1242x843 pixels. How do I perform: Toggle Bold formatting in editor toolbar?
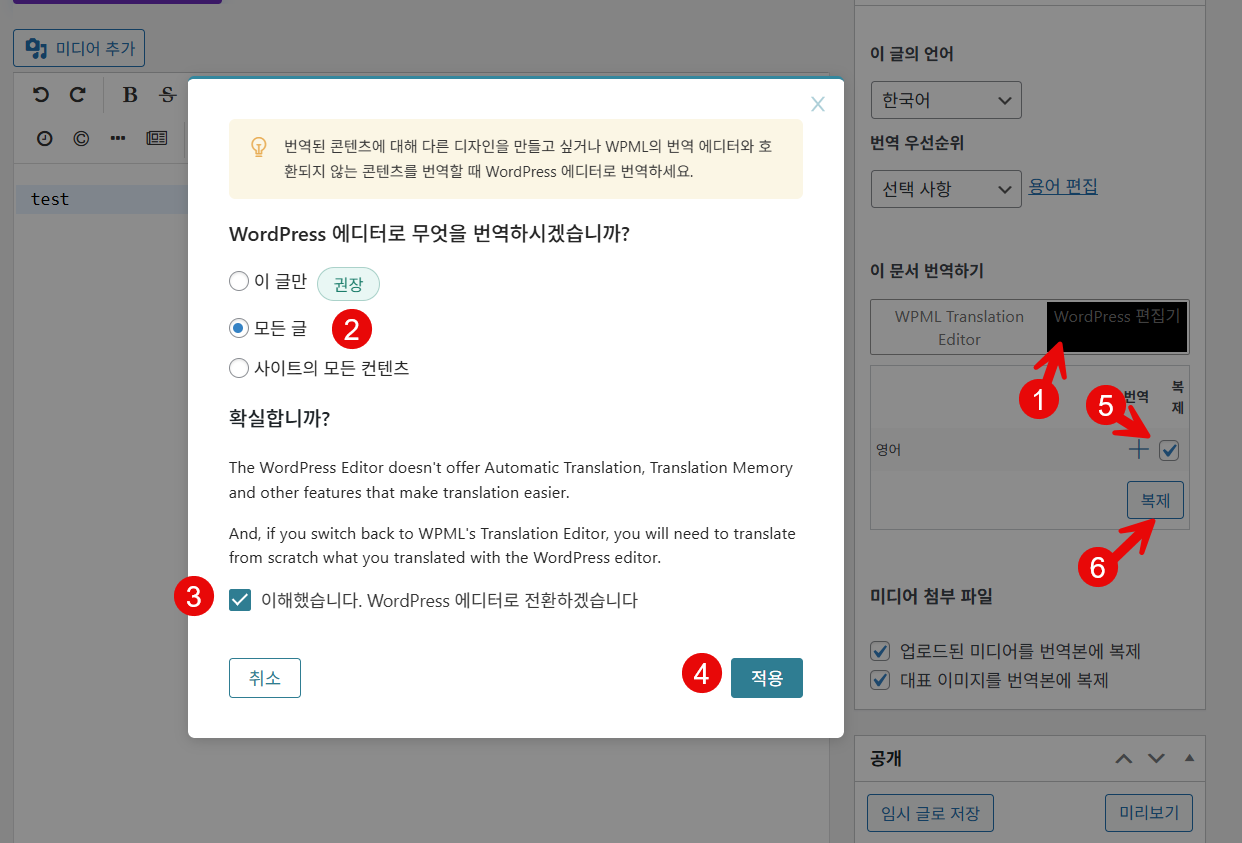click(x=129, y=95)
